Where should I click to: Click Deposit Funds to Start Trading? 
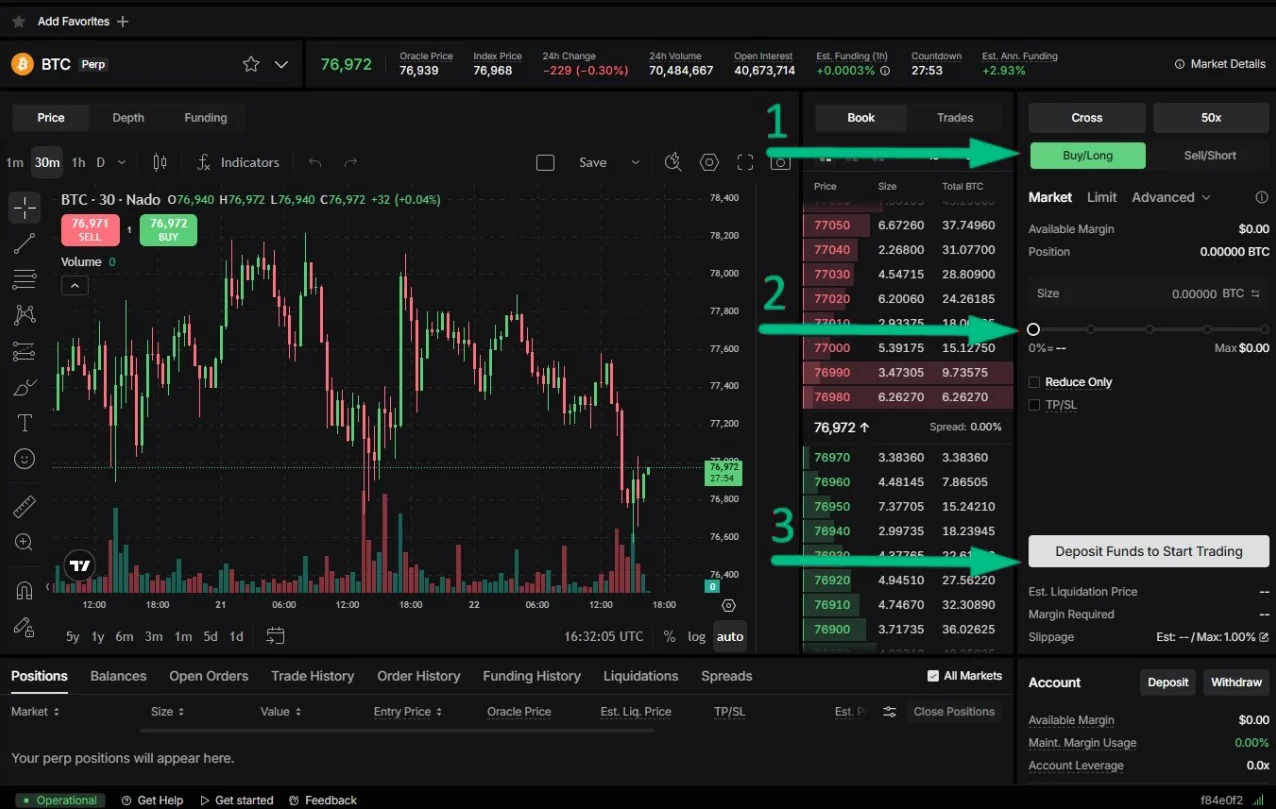[x=1149, y=551]
